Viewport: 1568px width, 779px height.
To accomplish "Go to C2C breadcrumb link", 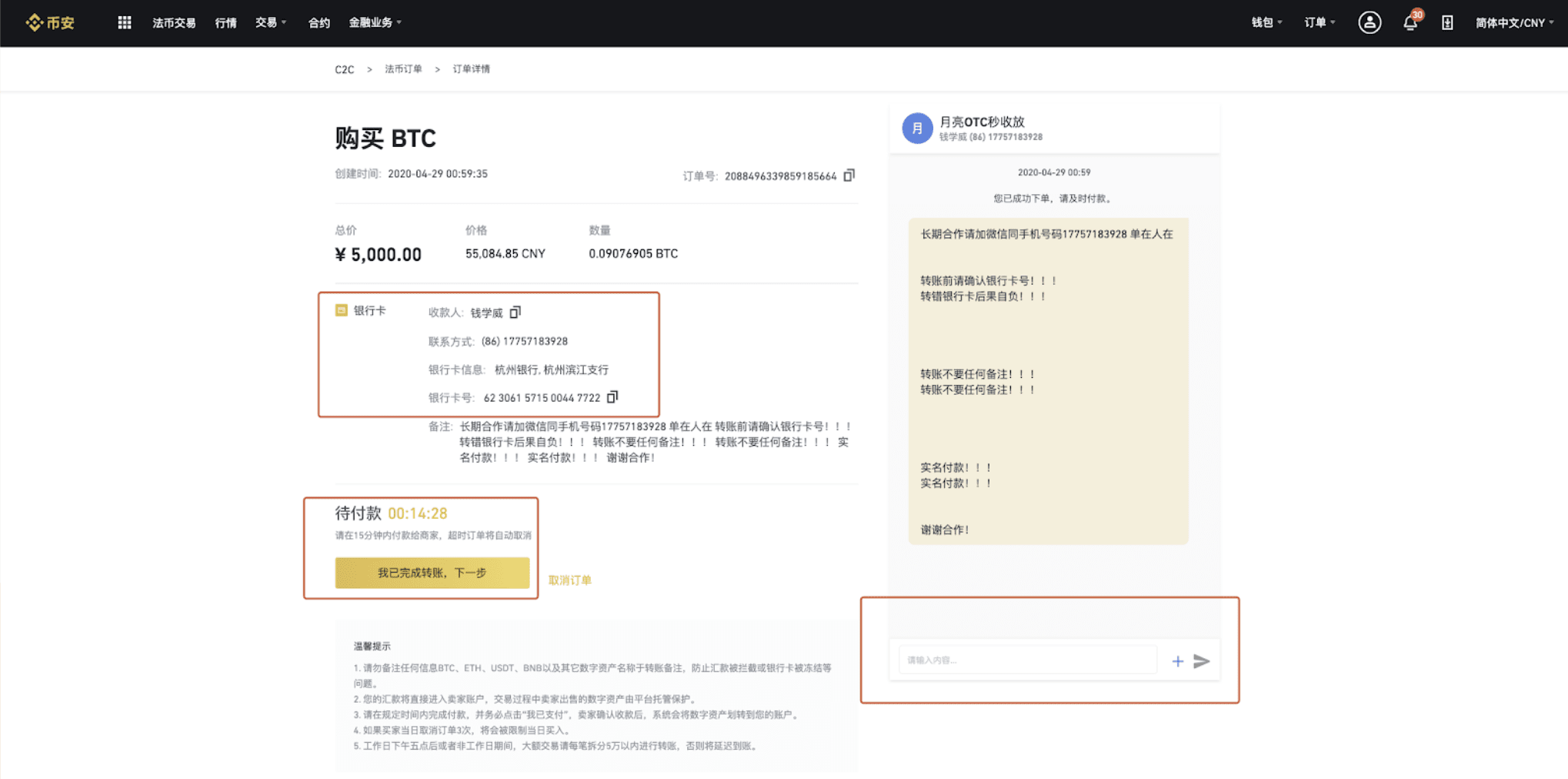I will 345,69.
